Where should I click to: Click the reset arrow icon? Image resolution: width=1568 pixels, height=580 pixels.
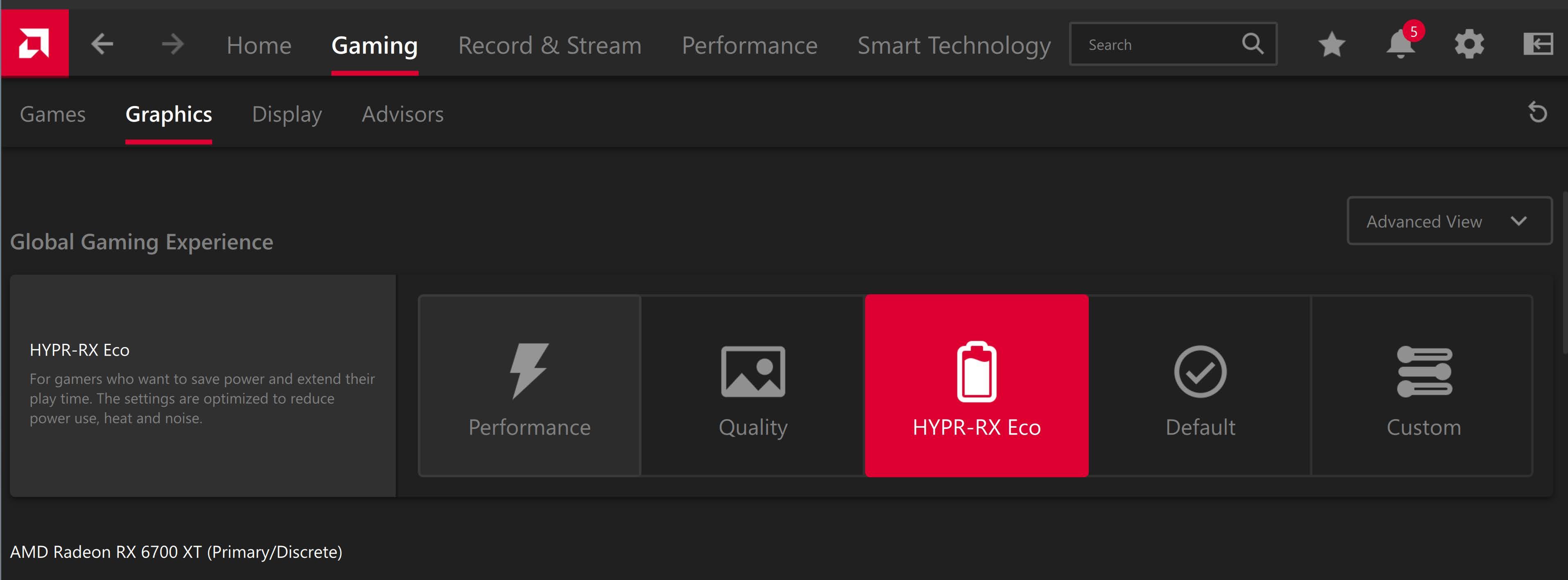pyautogui.click(x=1538, y=113)
